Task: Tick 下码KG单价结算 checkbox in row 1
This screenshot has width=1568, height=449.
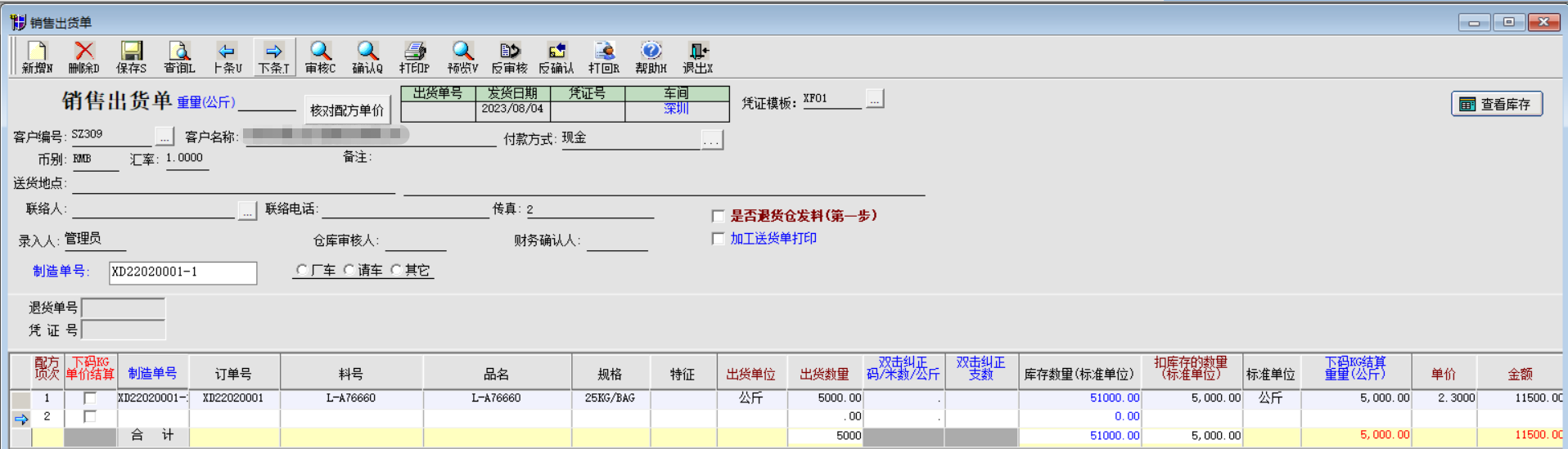Action: [90, 398]
